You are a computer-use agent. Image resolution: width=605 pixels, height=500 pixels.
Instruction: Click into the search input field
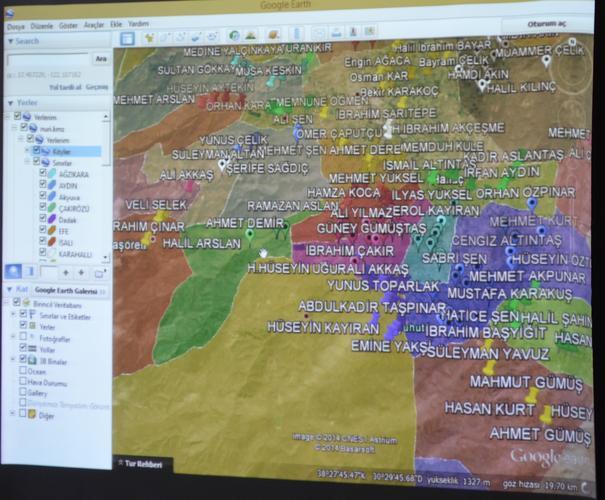tap(48, 60)
